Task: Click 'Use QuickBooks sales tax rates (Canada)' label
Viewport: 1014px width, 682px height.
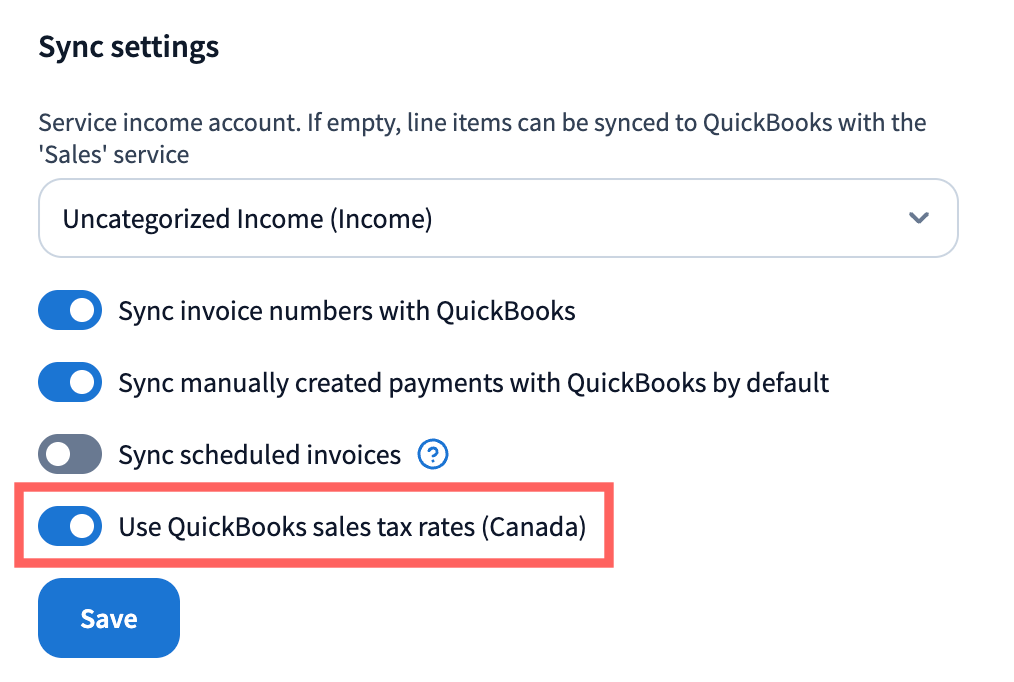Action: tap(351, 526)
